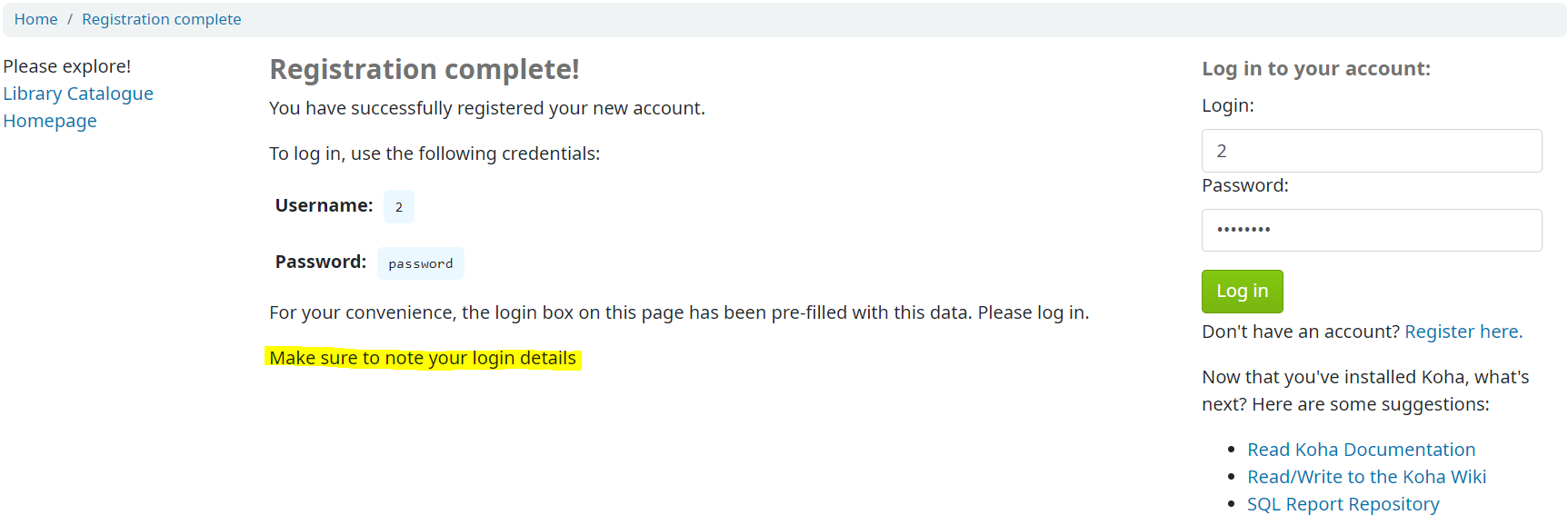Focus the Login input field
The image size is (1568, 525).
(1372, 151)
